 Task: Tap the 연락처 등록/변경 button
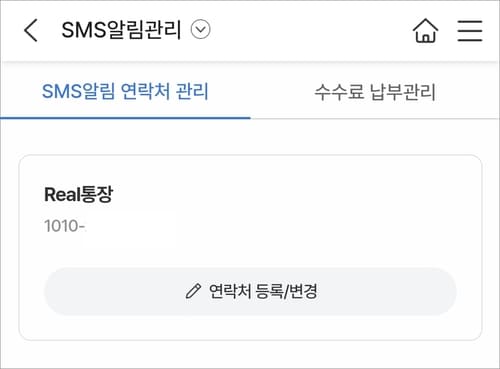coord(250,291)
